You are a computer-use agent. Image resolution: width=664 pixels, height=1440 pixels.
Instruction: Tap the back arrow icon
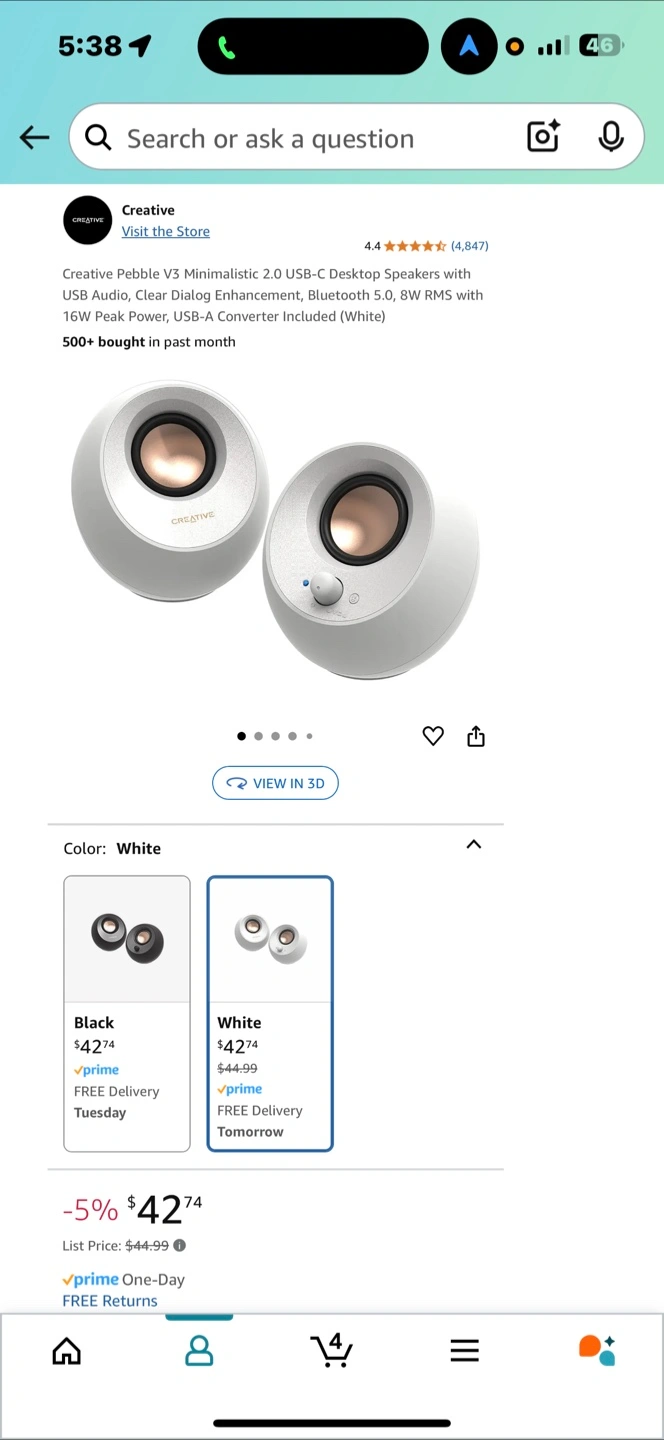(x=34, y=138)
